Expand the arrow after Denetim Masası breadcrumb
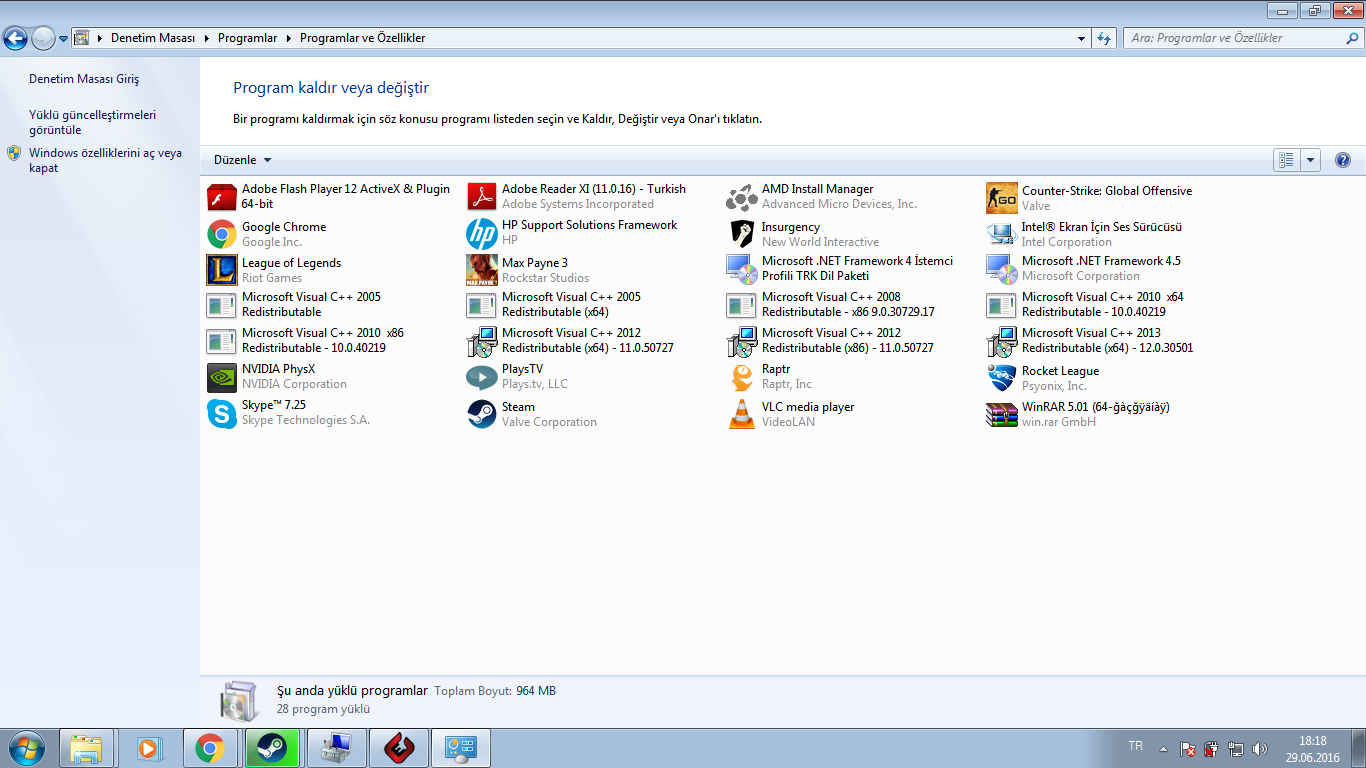 click(x=206, y=38)
